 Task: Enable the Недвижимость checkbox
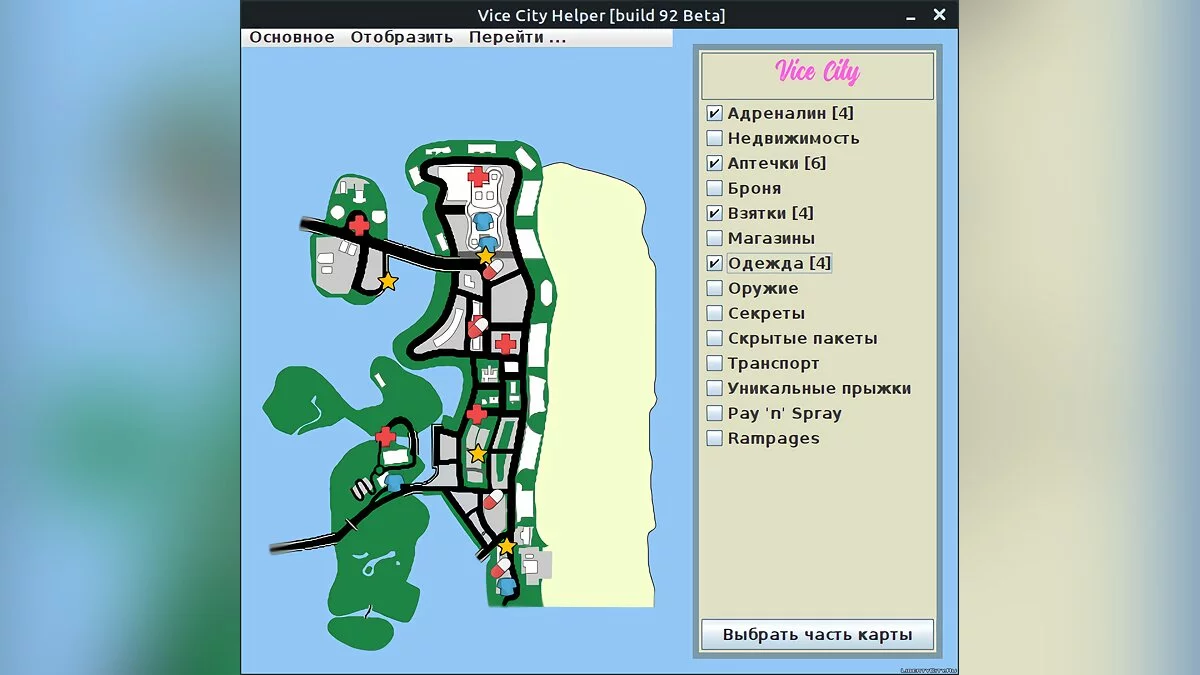point(714,138)
